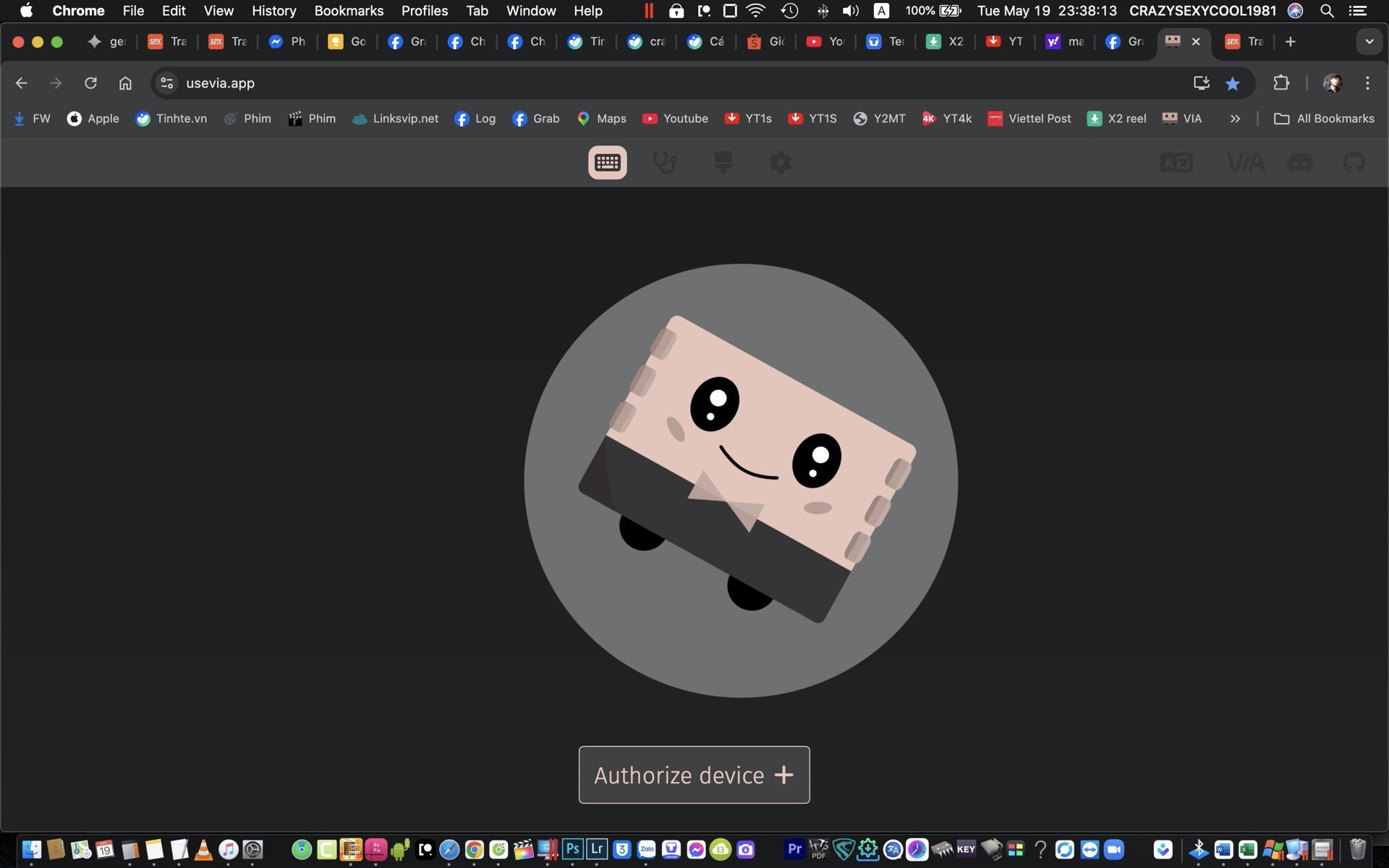Open the GitHub icon link
1389x868 pixels.
[x=1354, y=163]
